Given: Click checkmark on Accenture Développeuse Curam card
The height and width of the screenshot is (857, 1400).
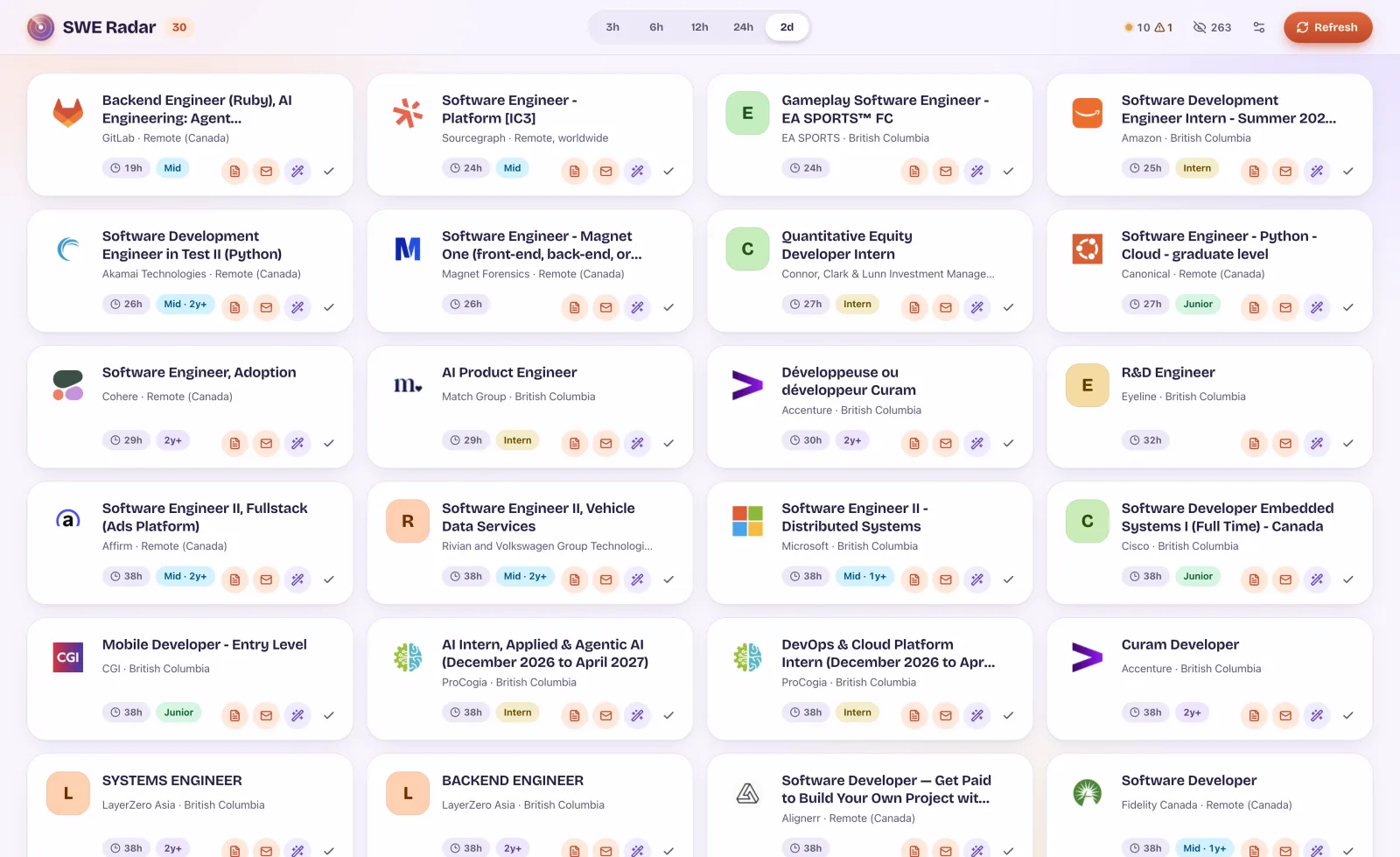Looking at the screenshot, I should [1008, 444].
